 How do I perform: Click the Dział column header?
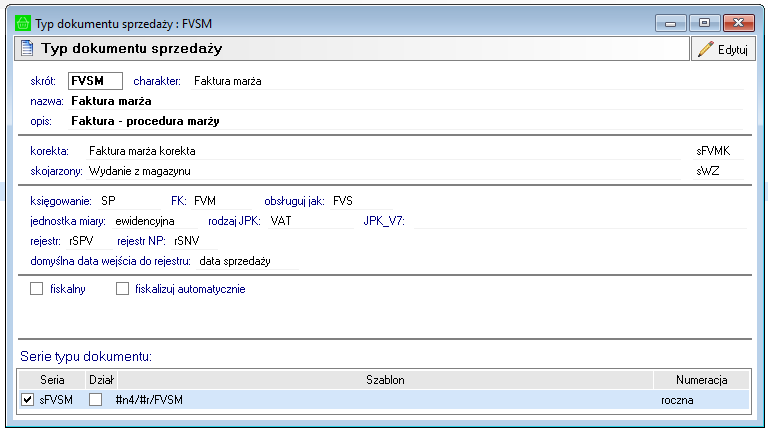coord(102,380)
